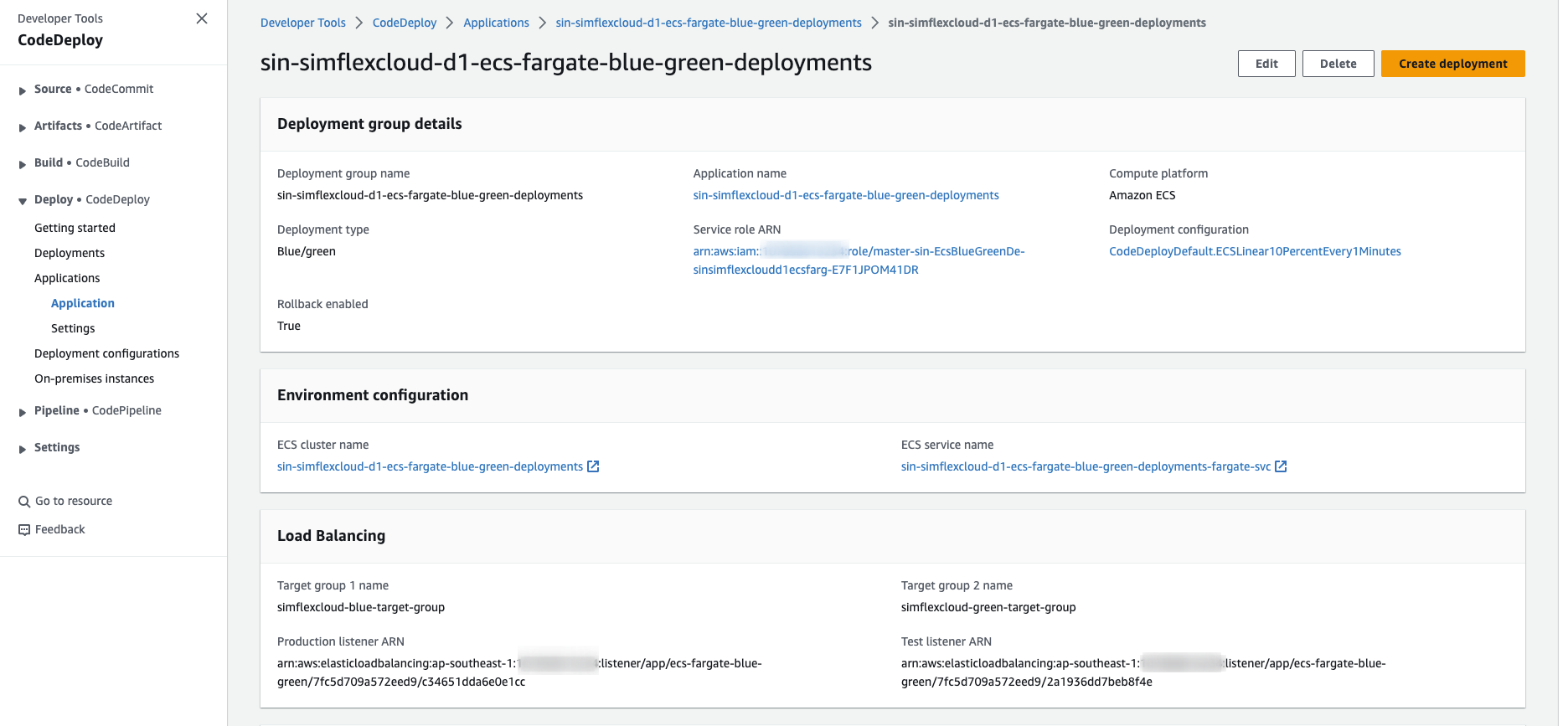This screenshot has width=1568, height=726.
Task: Click the Blue/green deployment type value
Action: click(307, 251)
